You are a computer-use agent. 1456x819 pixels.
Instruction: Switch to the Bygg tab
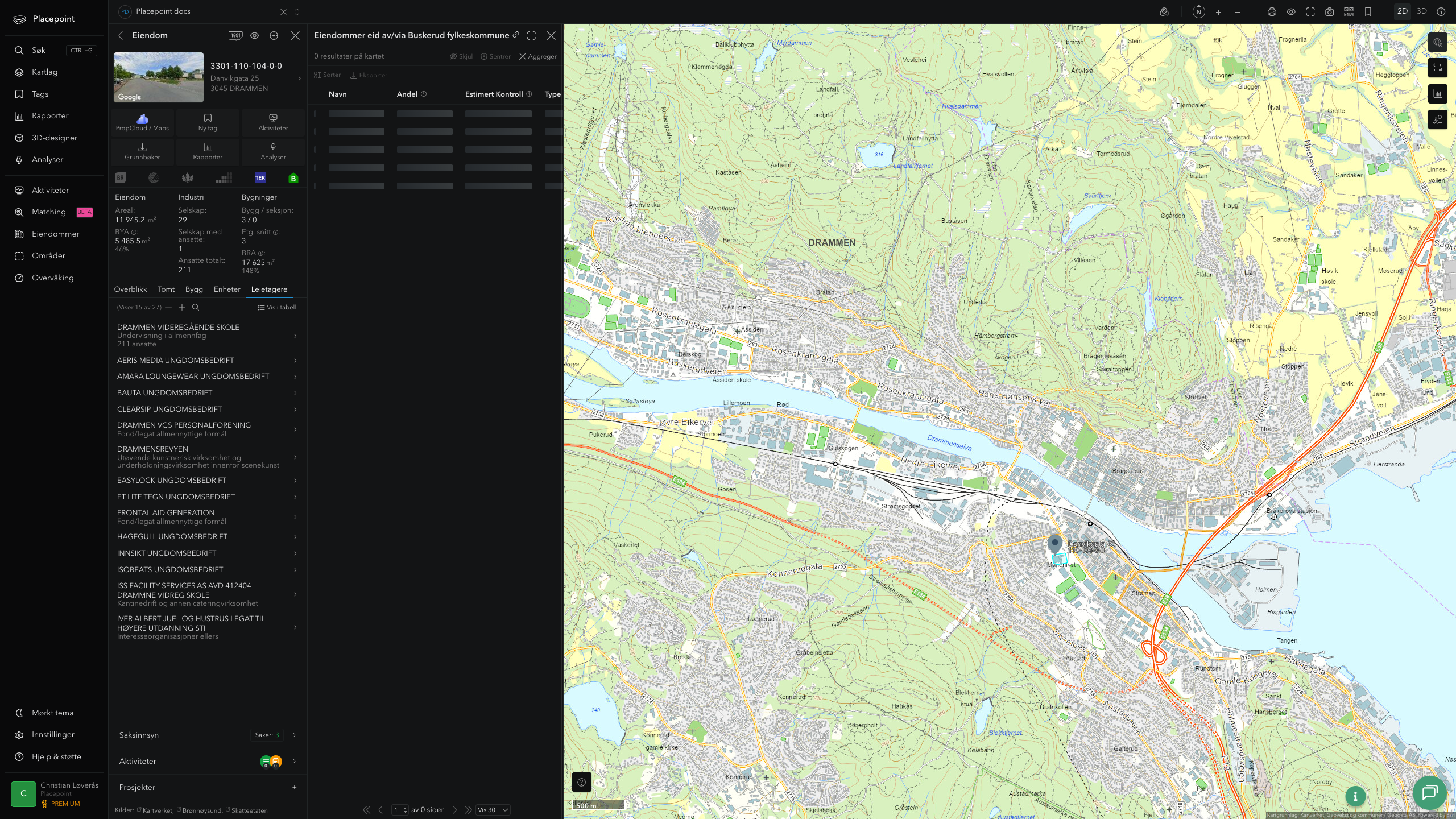pos(194,289)
